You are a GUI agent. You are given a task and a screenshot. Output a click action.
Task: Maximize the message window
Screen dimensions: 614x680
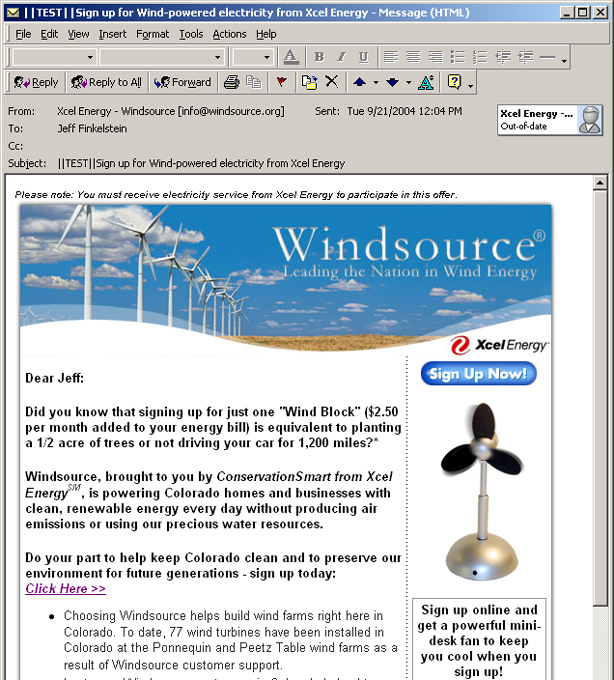point(583,13)
